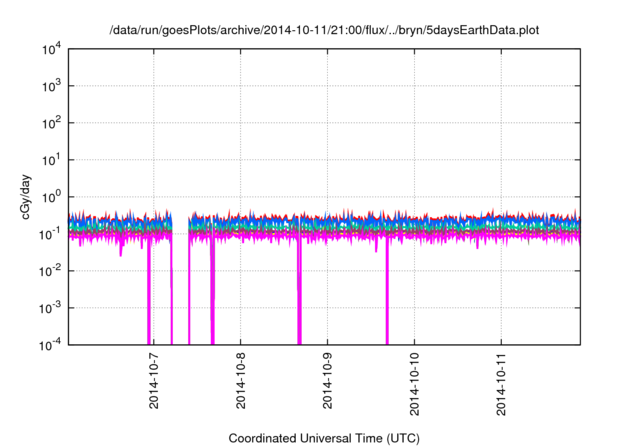640x448 pixels.
Task: Click the 10^-3 y-axis tick label
Action: (51, 308)
